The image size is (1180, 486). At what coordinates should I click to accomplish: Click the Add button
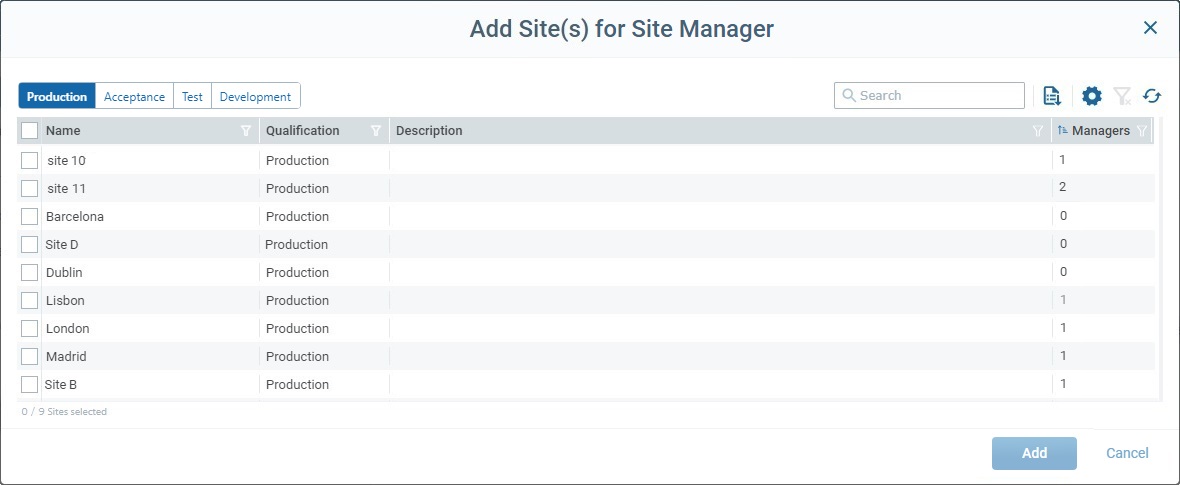1034,453
